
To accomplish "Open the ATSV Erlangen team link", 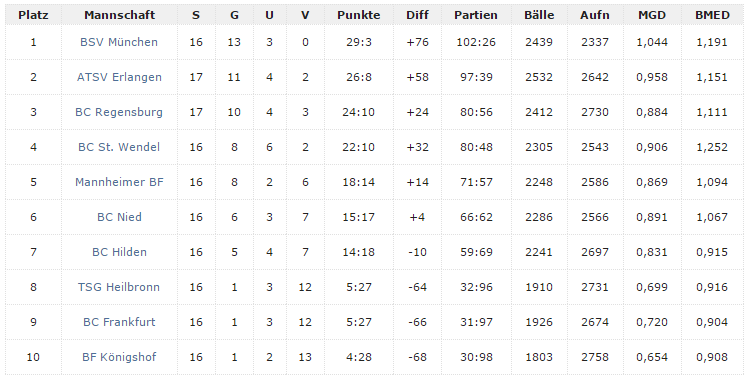I will [x=119, y=77].
